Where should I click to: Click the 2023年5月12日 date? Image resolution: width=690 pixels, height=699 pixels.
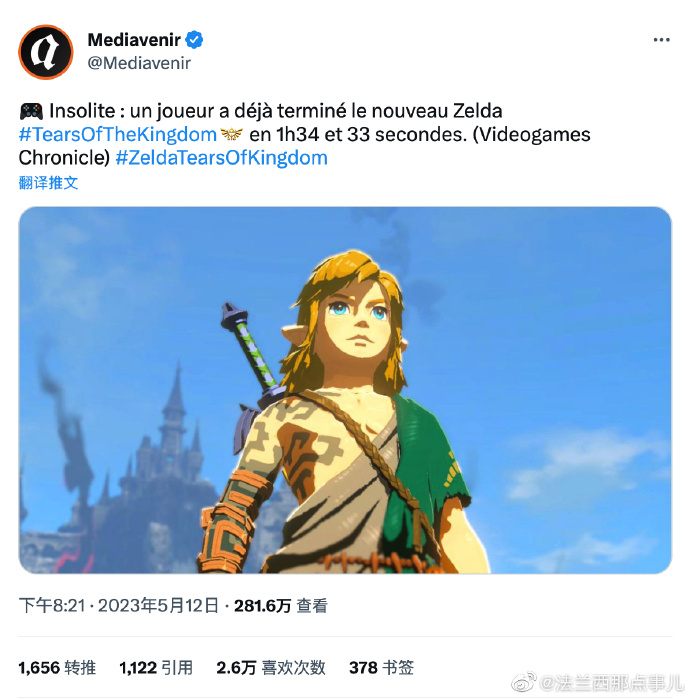[x=158, y=605]
